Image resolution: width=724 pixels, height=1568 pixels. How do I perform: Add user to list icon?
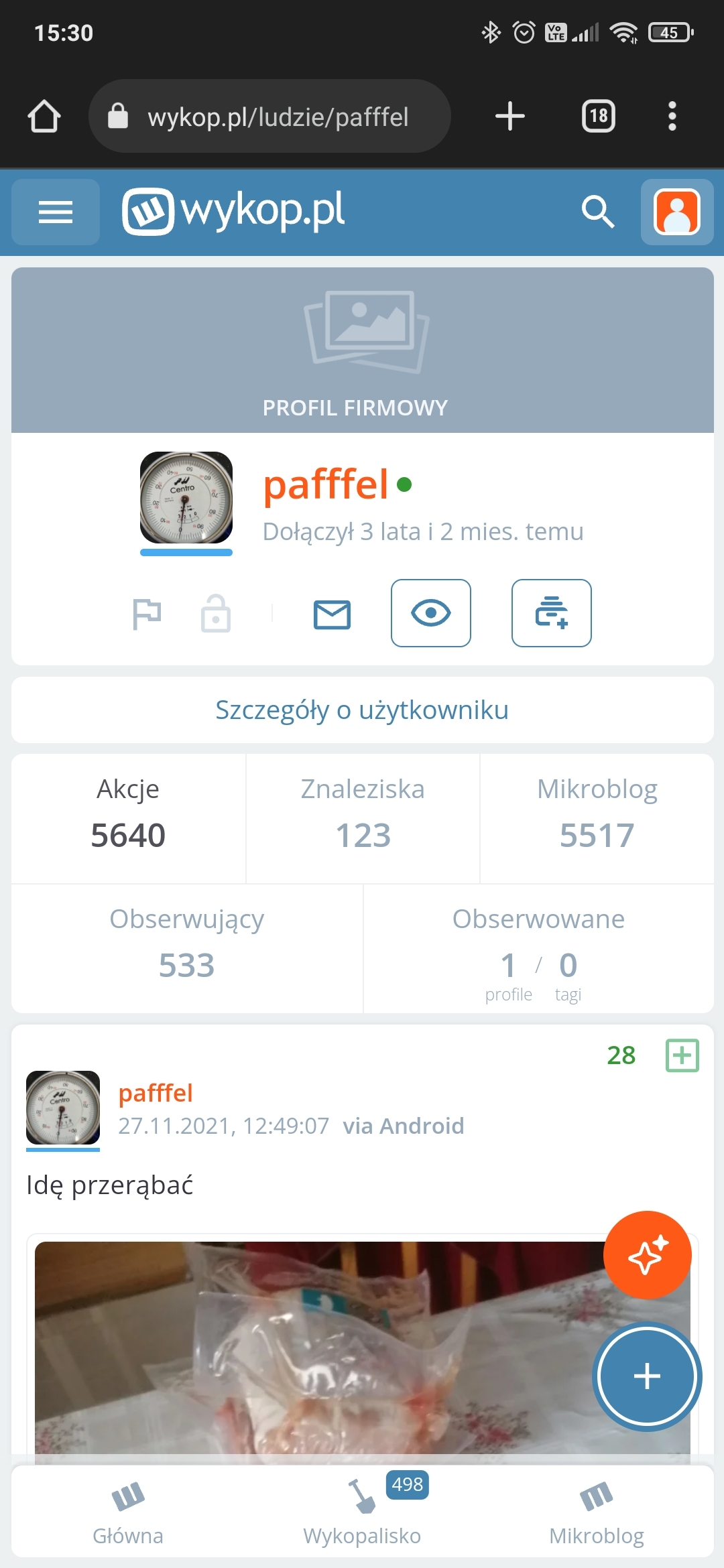click(551, 613)
